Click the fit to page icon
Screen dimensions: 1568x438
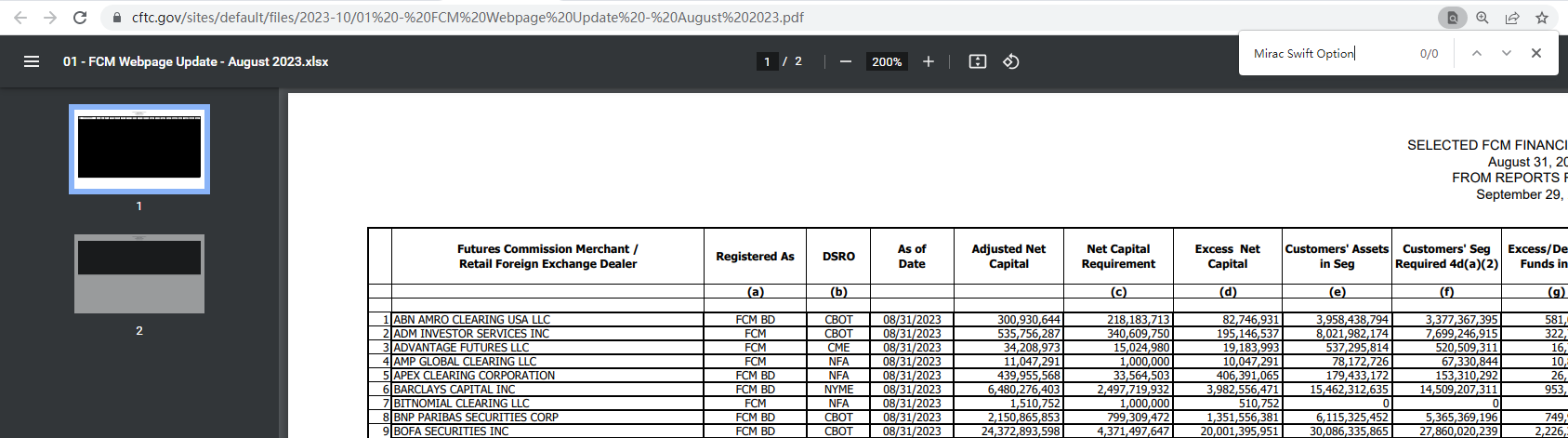[978, 61]
